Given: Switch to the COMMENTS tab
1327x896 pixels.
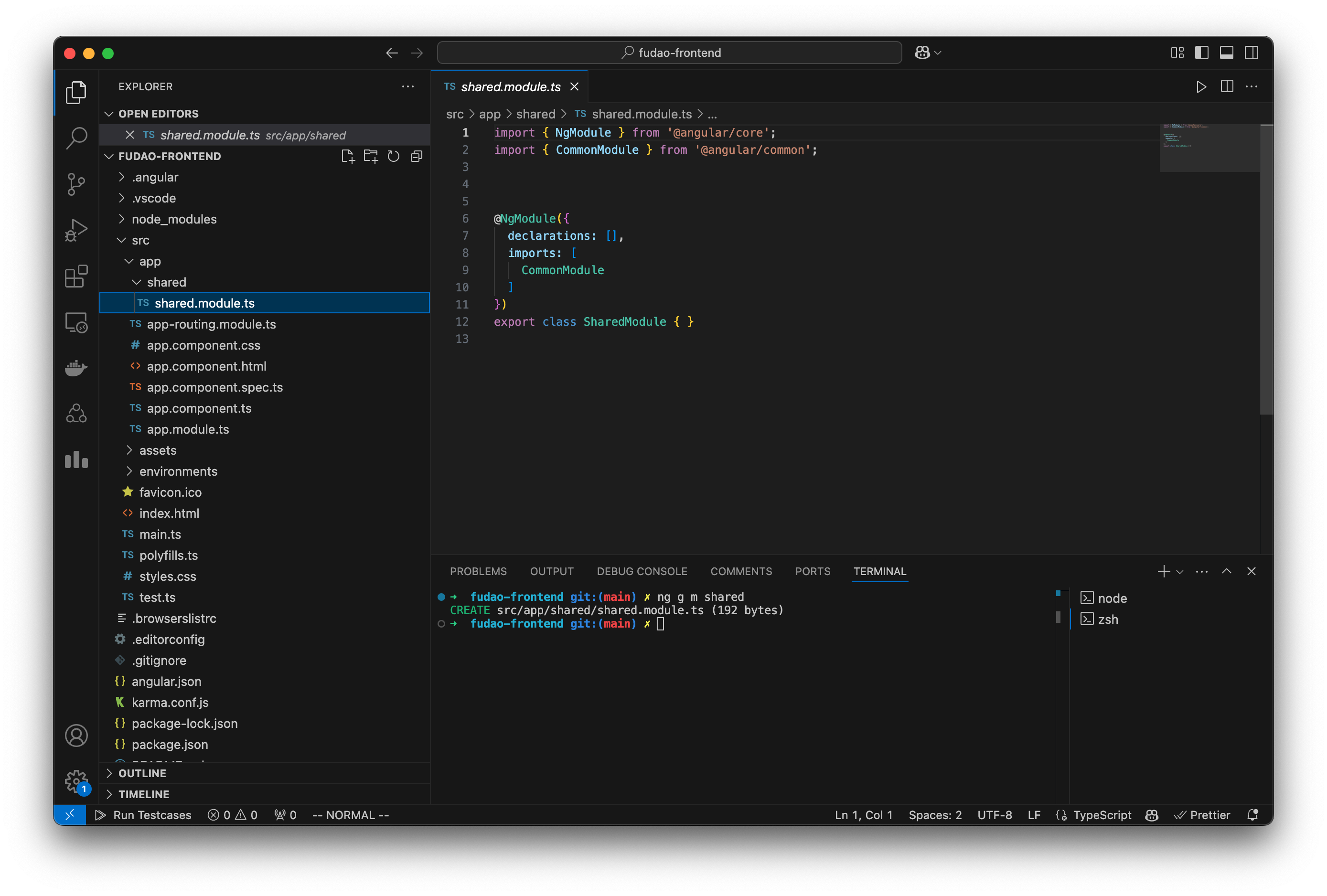Looking at the screenshot, I should click(x=740, y=571).
